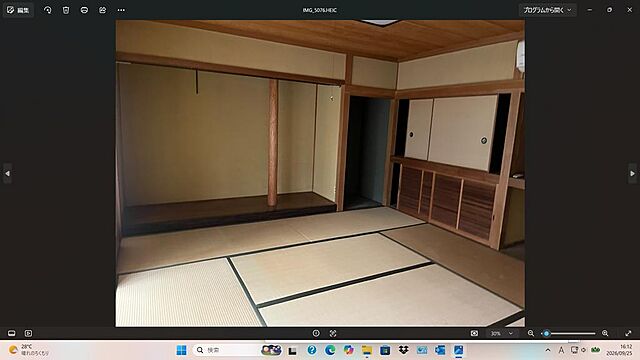Show hidden system tray icons chevron

[548, 350]
